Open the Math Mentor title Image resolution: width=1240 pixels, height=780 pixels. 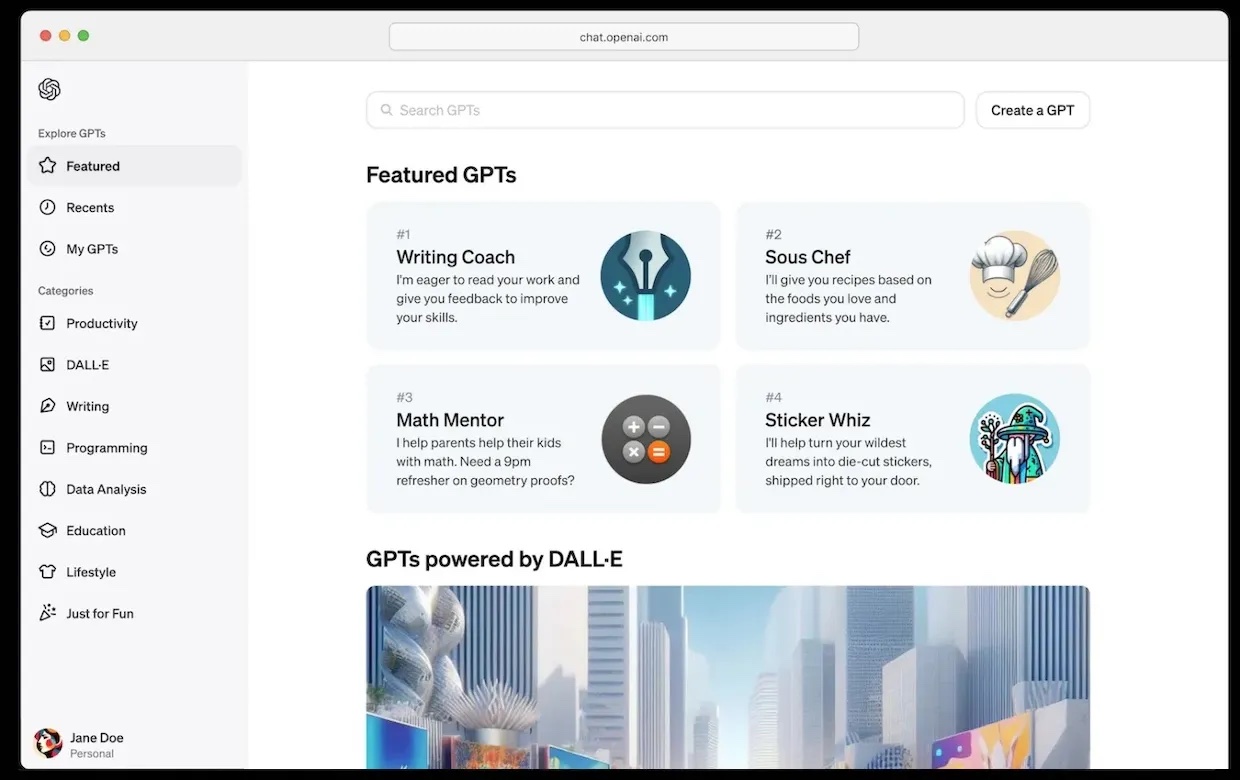pyautogui.click(x=450, y=420)
